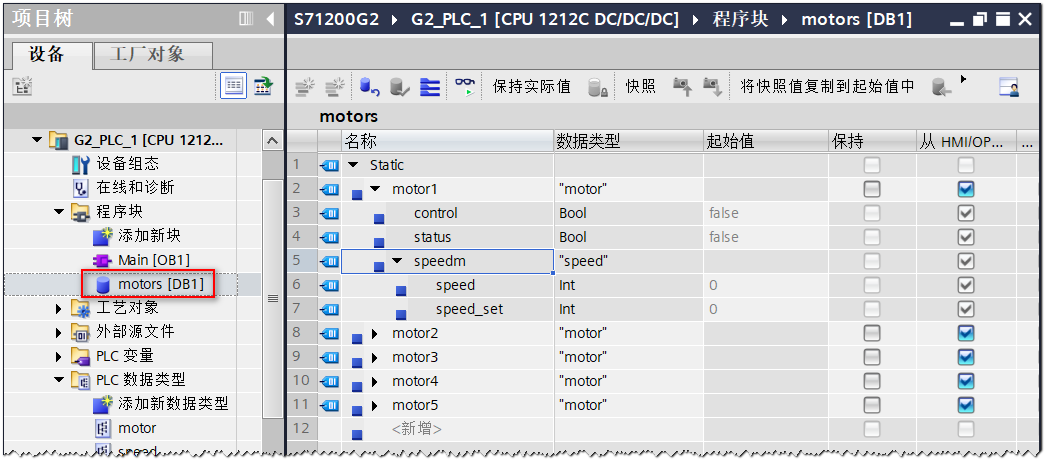Click 添加新数据类型 in the tree
The width and height of the screenshot is (1045, 466).
[x=173, y=404]
